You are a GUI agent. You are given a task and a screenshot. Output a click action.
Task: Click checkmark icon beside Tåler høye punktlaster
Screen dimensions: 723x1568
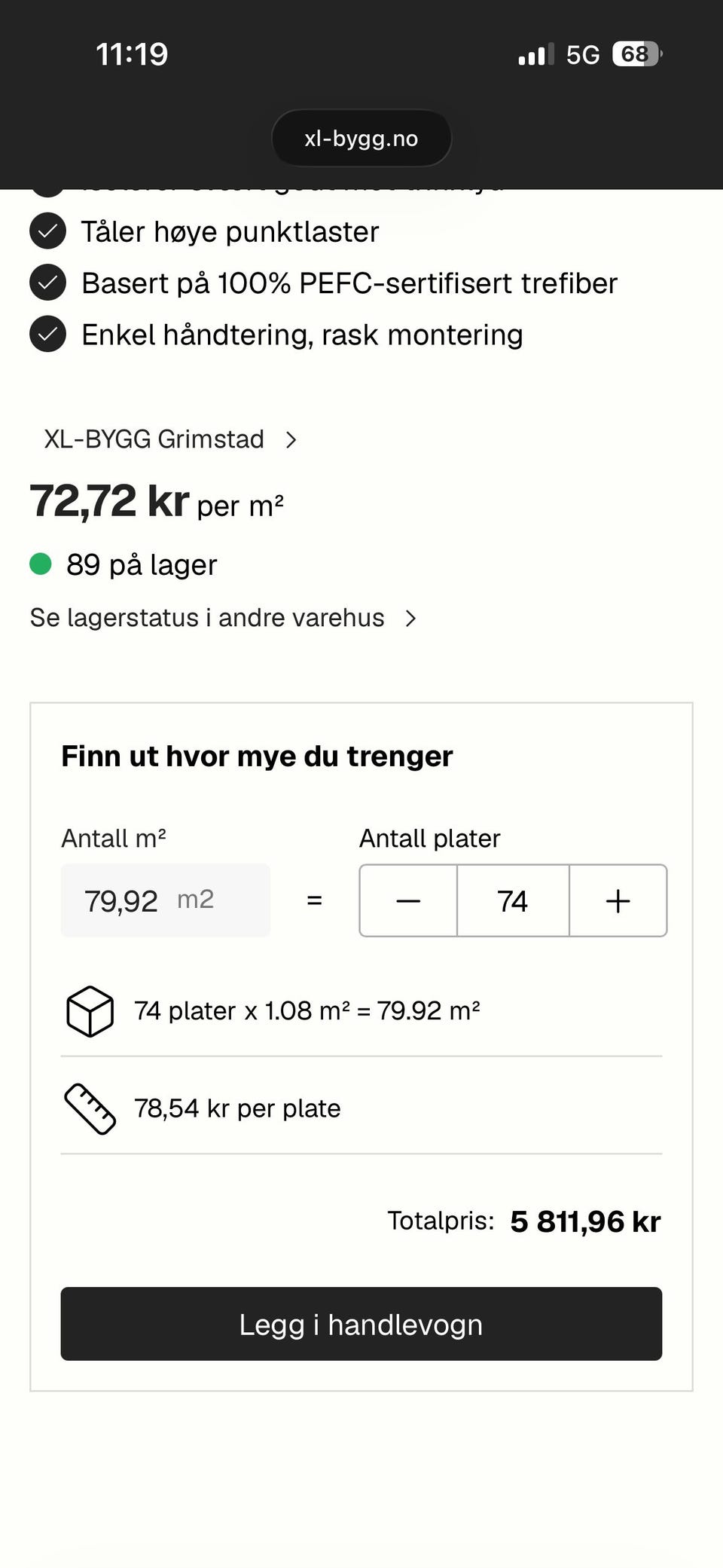pos(47,231)
